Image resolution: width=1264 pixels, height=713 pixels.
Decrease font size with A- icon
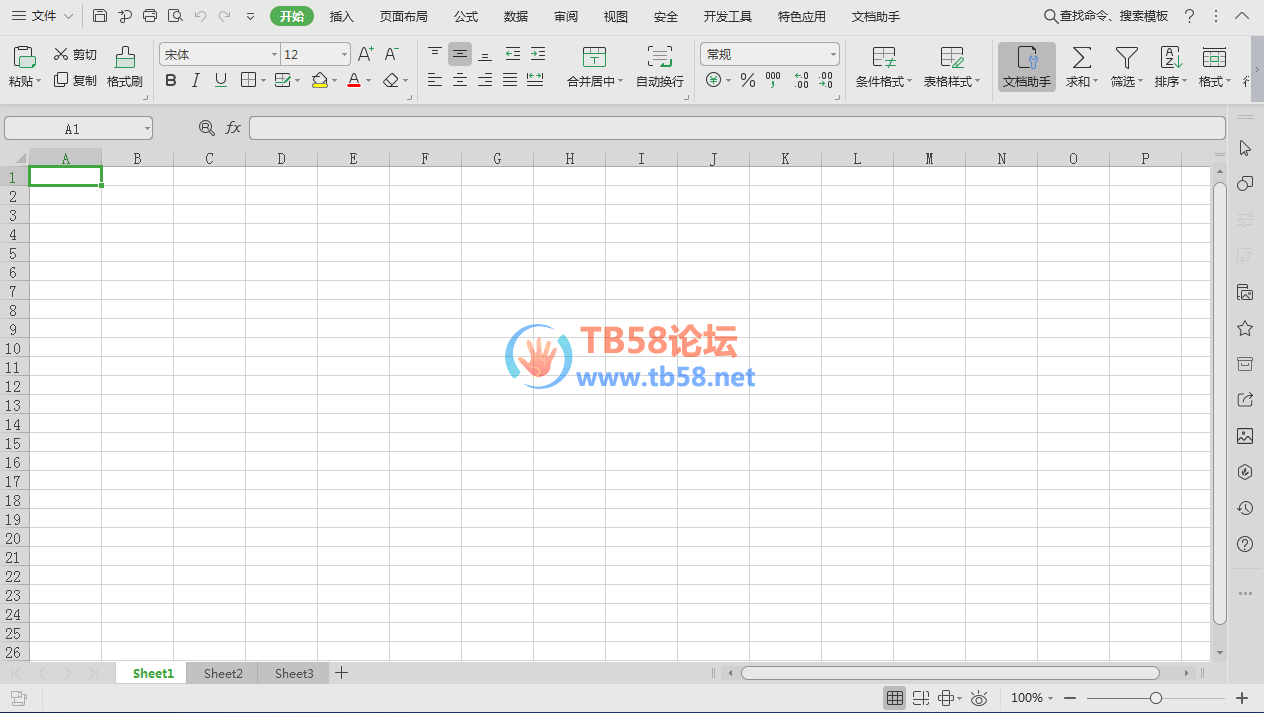tap(392, 54)
